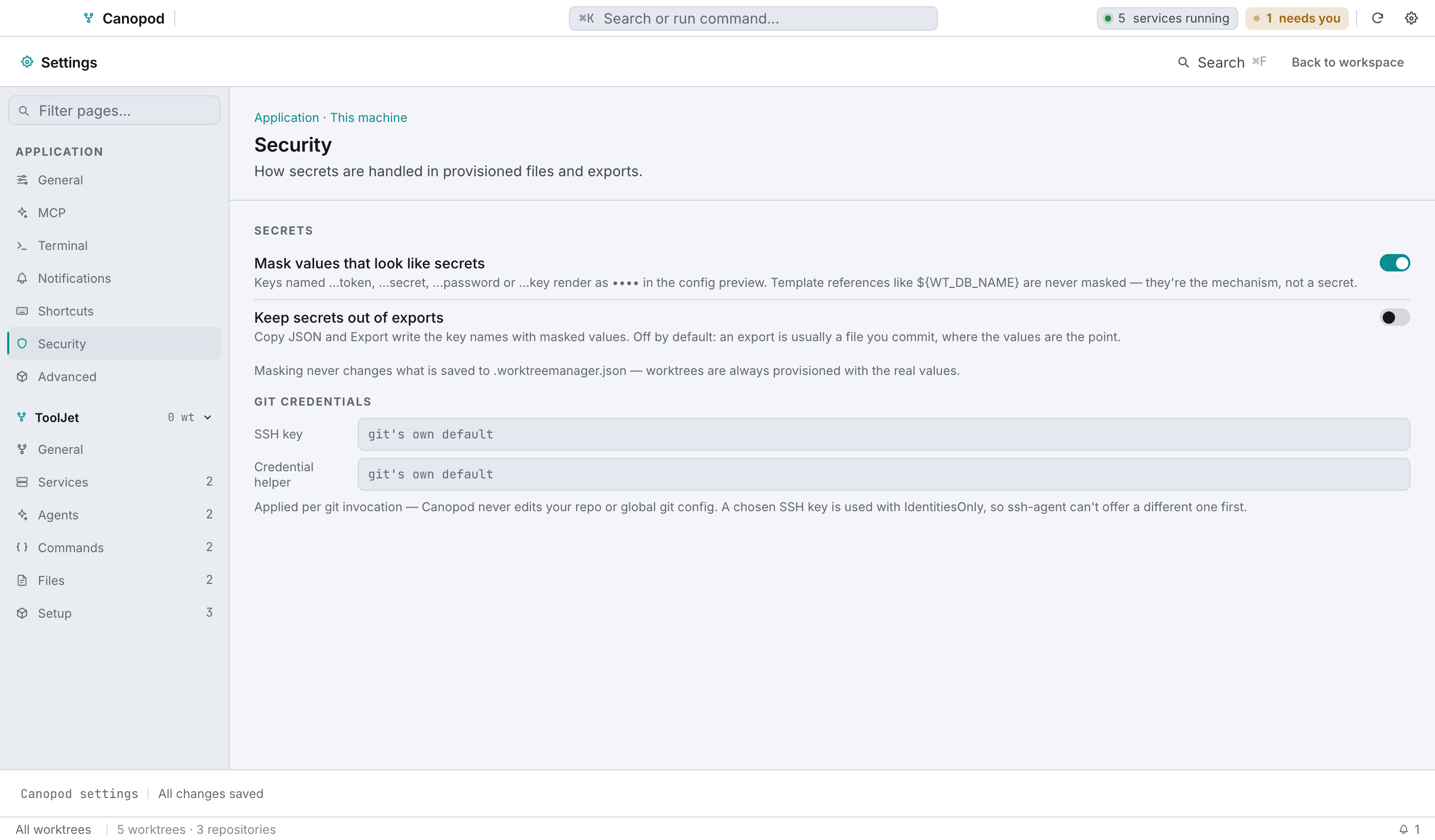This screenshot has height=840, width=1435.
Task: Click the Search ⌘F button
Action: point(1222,62)
